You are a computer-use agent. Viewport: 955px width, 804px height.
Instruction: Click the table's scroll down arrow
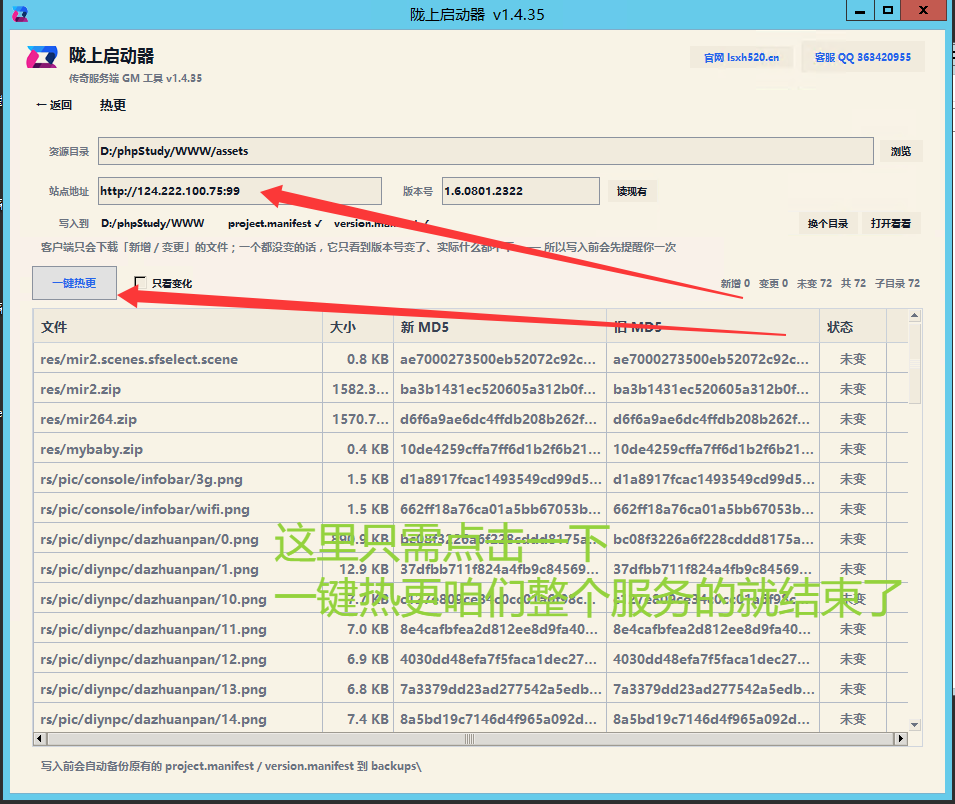(x=914, y=725)
